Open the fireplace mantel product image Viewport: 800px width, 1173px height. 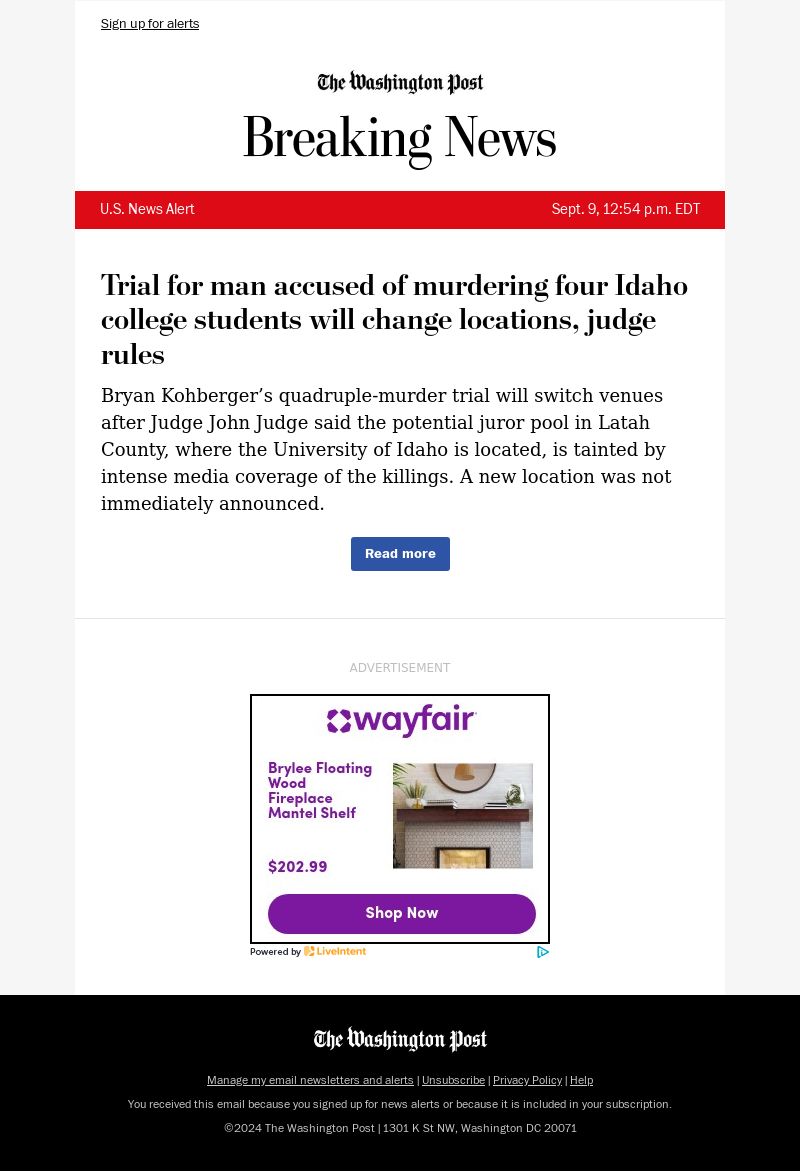(x=462, y=816)
